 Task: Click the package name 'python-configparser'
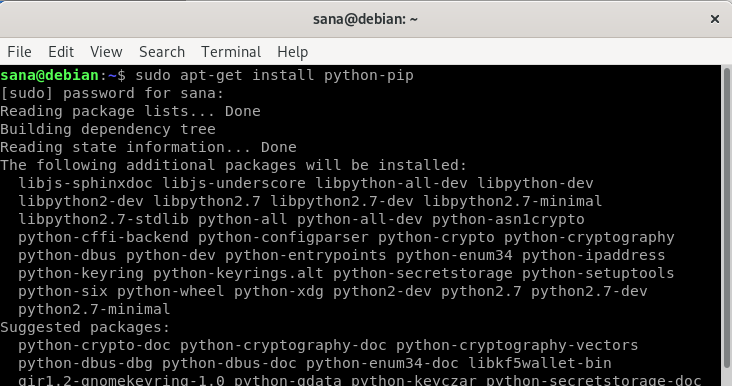click(283, 237)
